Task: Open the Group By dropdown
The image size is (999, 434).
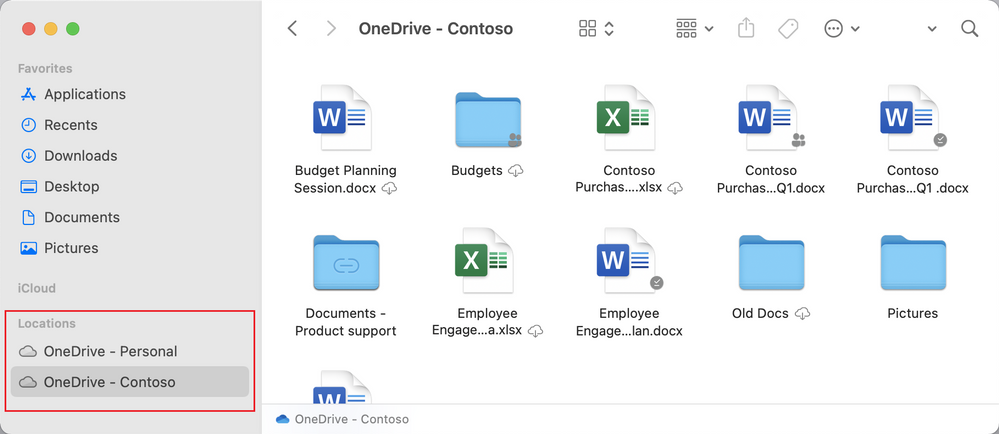Action: (x=695, y=29)
